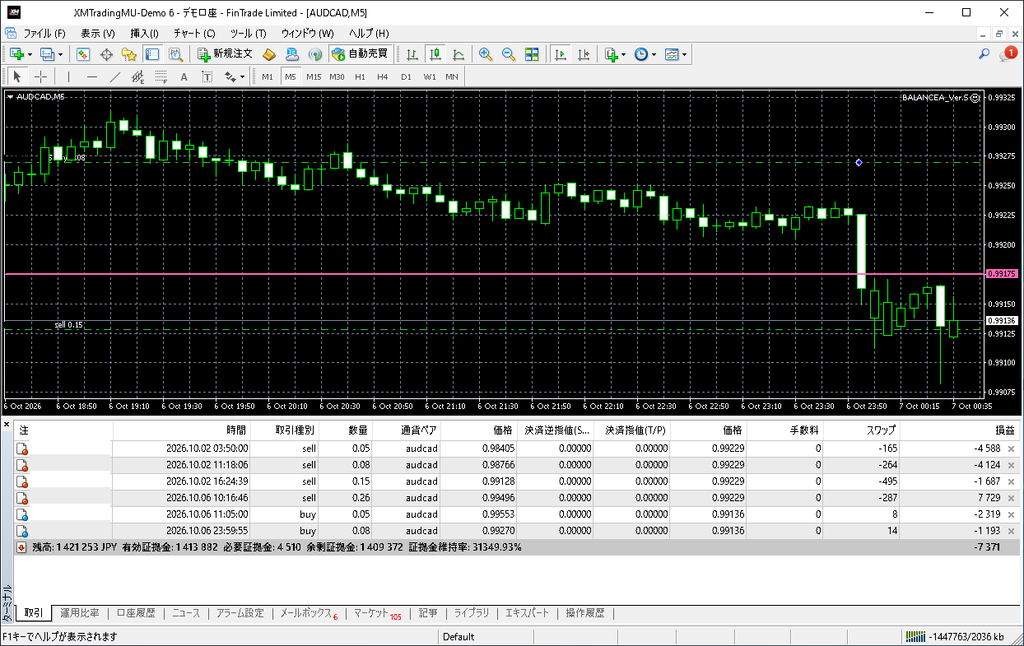The height and width of the screenshot is (646, 1024).
Task: Select the Fibonacci retracement tool
Action: [161, 77]
